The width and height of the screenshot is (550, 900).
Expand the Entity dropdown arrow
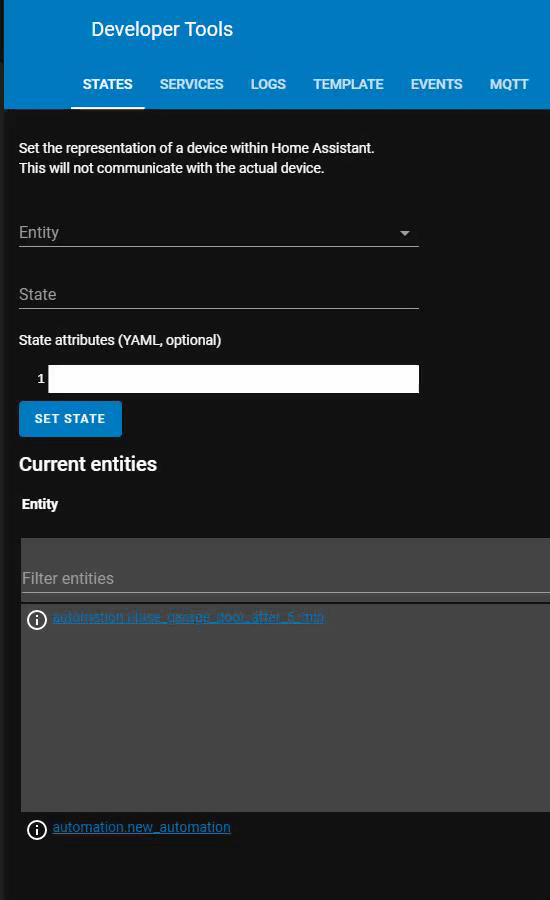405,233
